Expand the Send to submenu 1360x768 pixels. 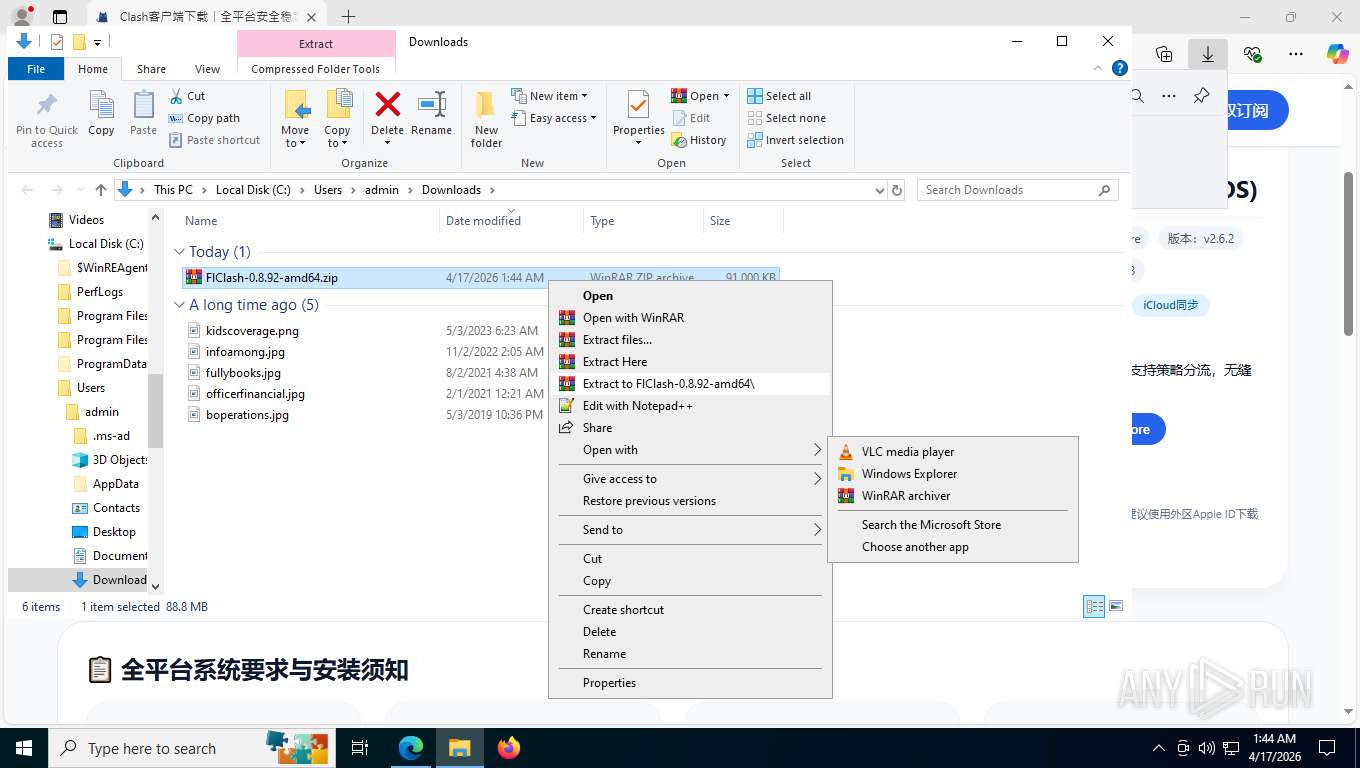point(691,530)
